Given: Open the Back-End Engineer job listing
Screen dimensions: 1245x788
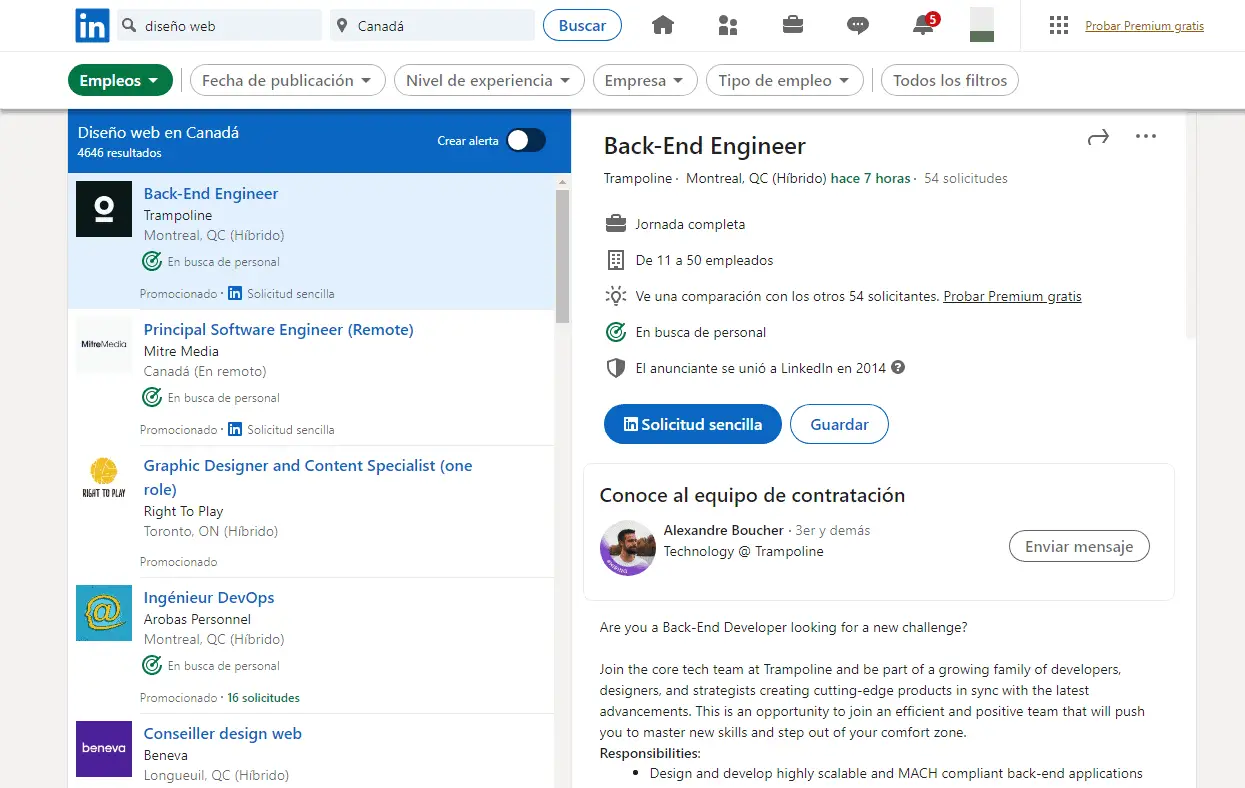Looking at the screenshot, I should (x=211, y=194).
